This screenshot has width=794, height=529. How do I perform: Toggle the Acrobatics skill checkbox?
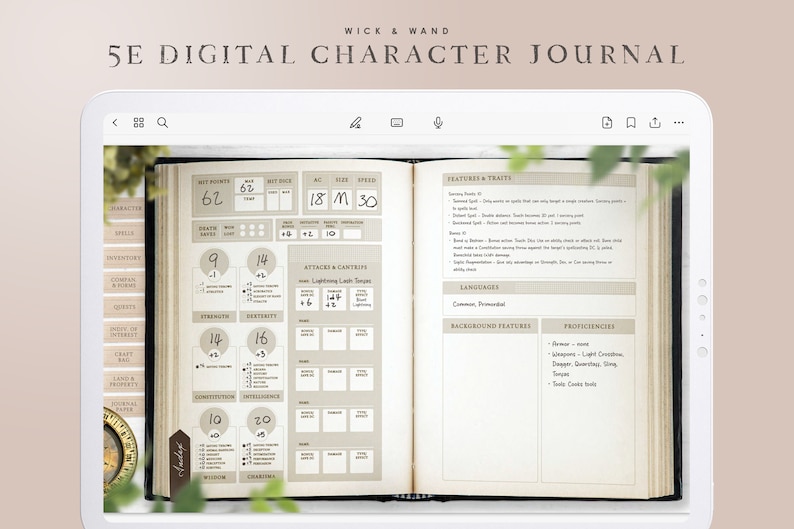tap(244, 292)
